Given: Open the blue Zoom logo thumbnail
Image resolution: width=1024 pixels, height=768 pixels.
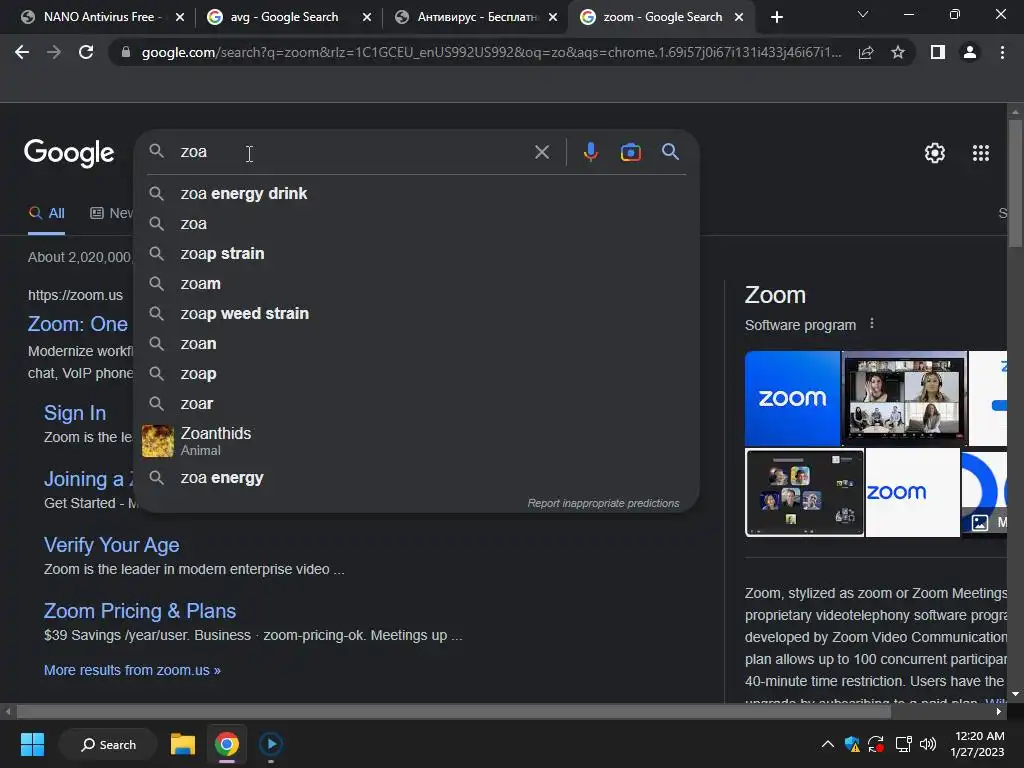Looking at the screenshot, I should [x=792, y=398].
